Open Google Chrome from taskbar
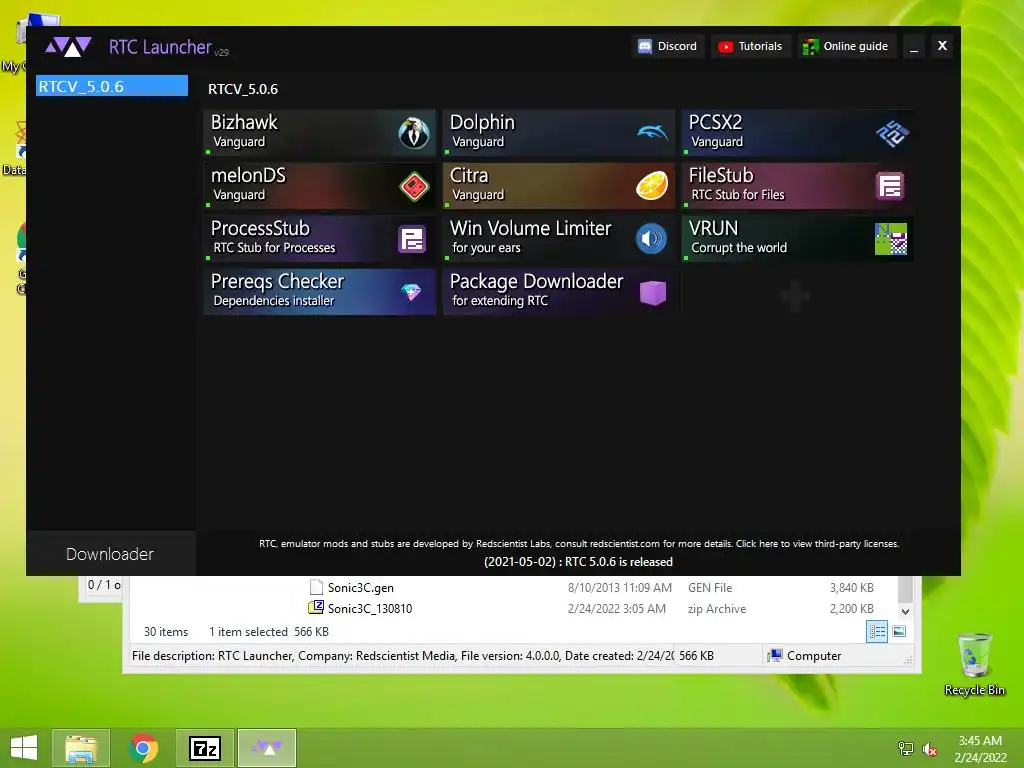This screenshot has height=768, width=1024. point(143,748)
